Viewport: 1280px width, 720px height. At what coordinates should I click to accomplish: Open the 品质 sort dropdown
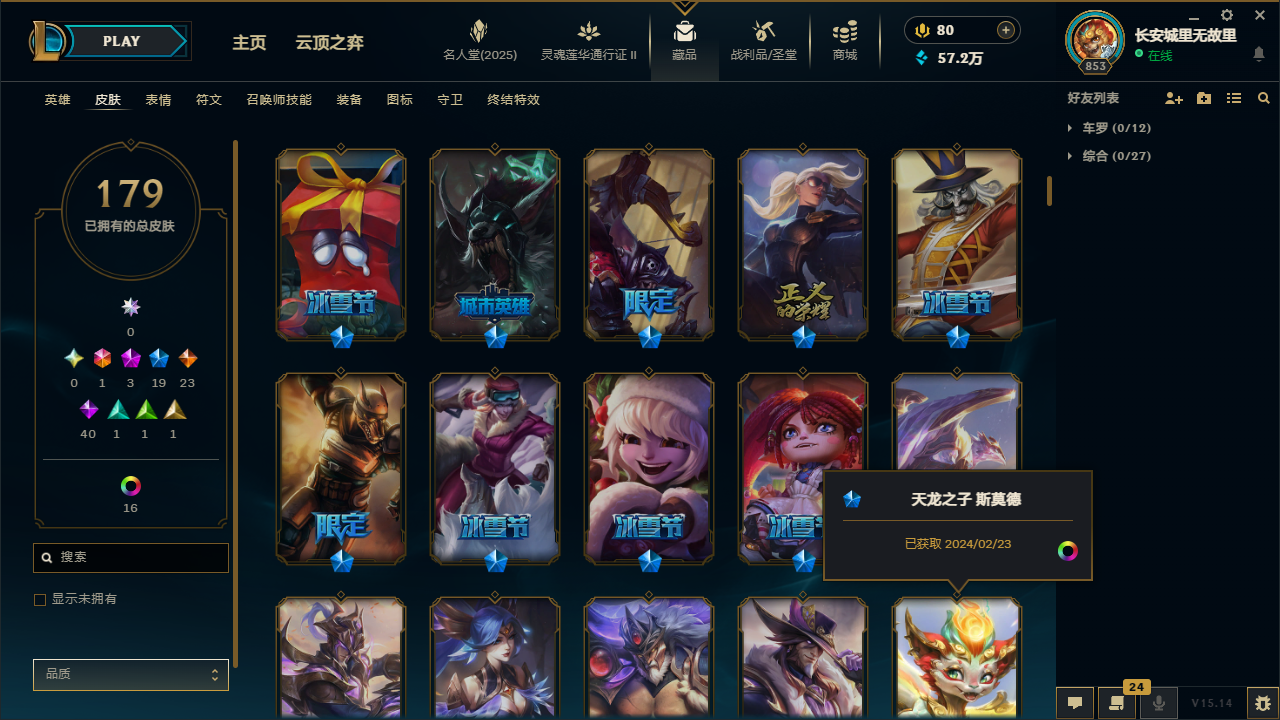[131, 675]
